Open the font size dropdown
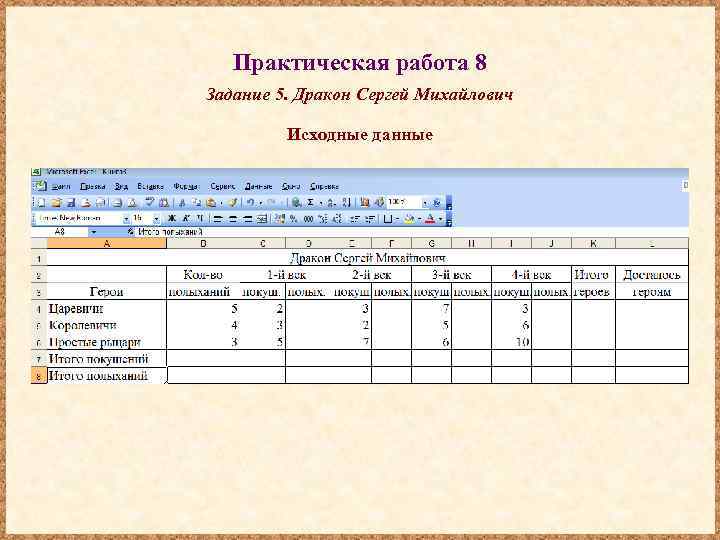The image size is (720, 540). pos(156,219)
